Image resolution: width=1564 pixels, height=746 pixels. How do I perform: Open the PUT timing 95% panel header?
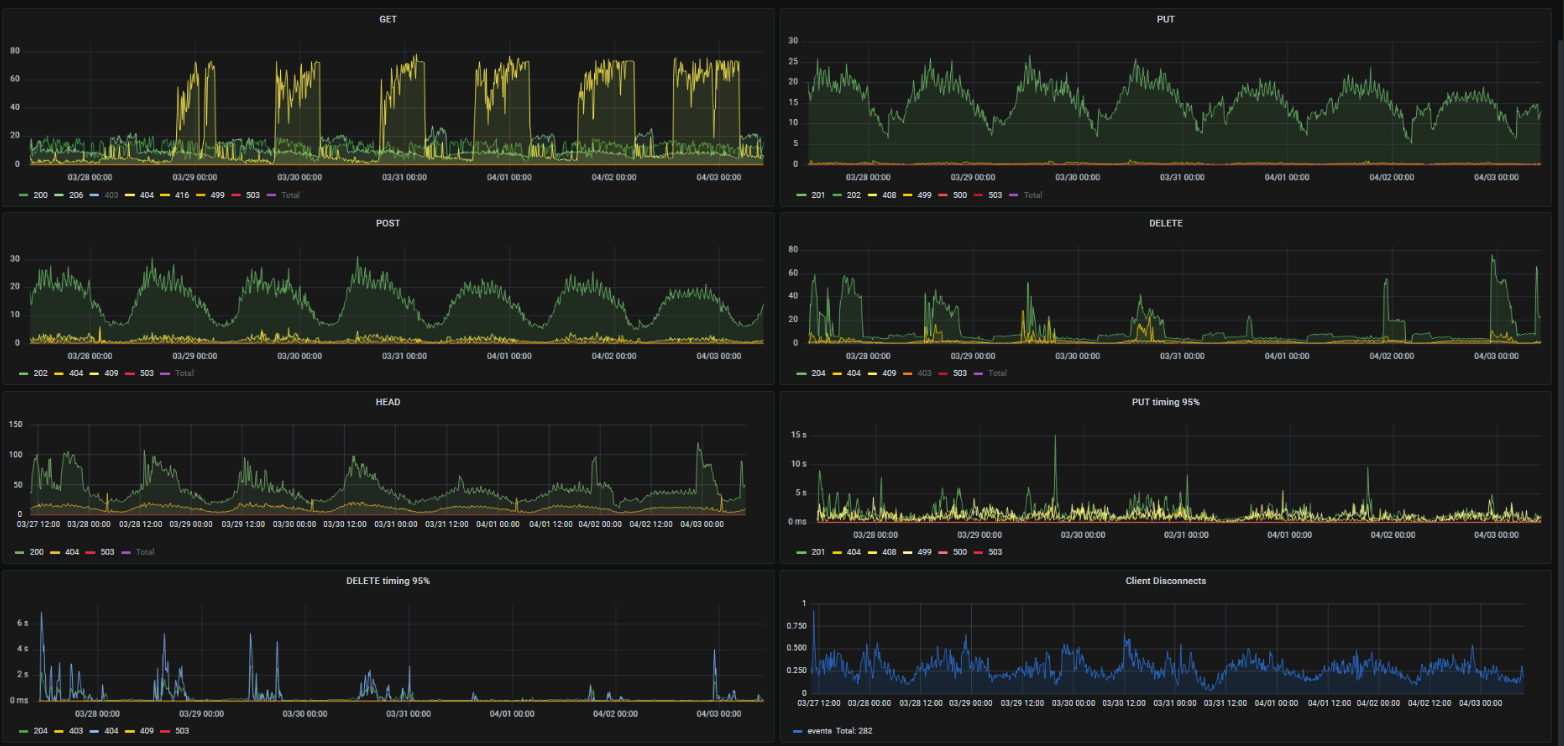(1165, 402)
